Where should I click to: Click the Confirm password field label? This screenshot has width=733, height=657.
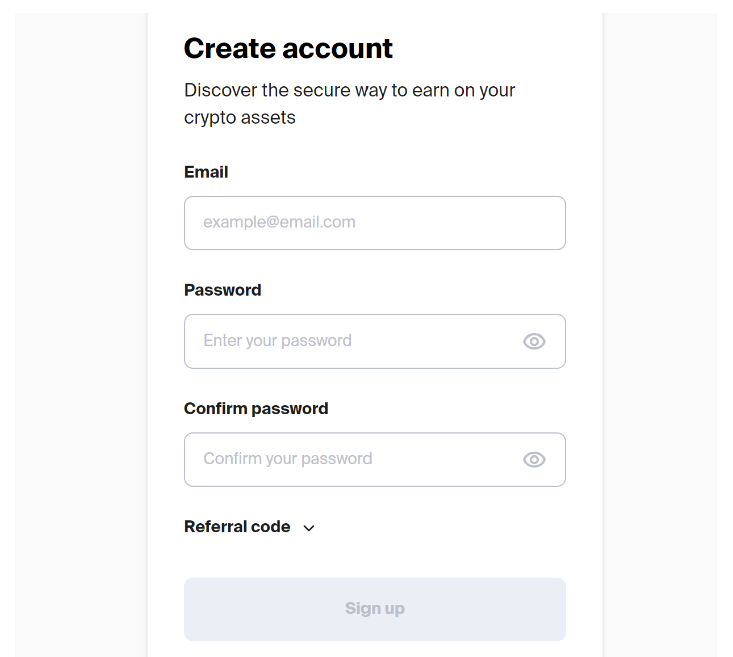click(x=256, y=408)
